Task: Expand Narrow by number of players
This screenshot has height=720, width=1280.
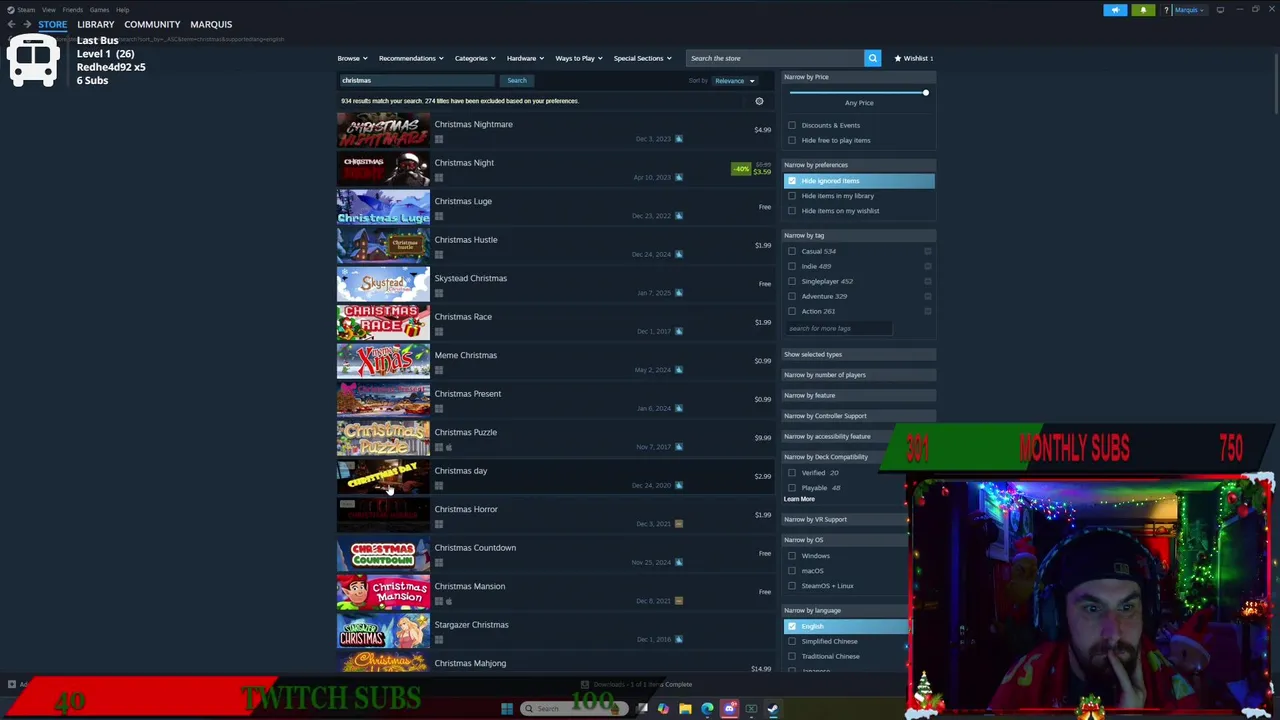Action: click(x=858, y=375)
